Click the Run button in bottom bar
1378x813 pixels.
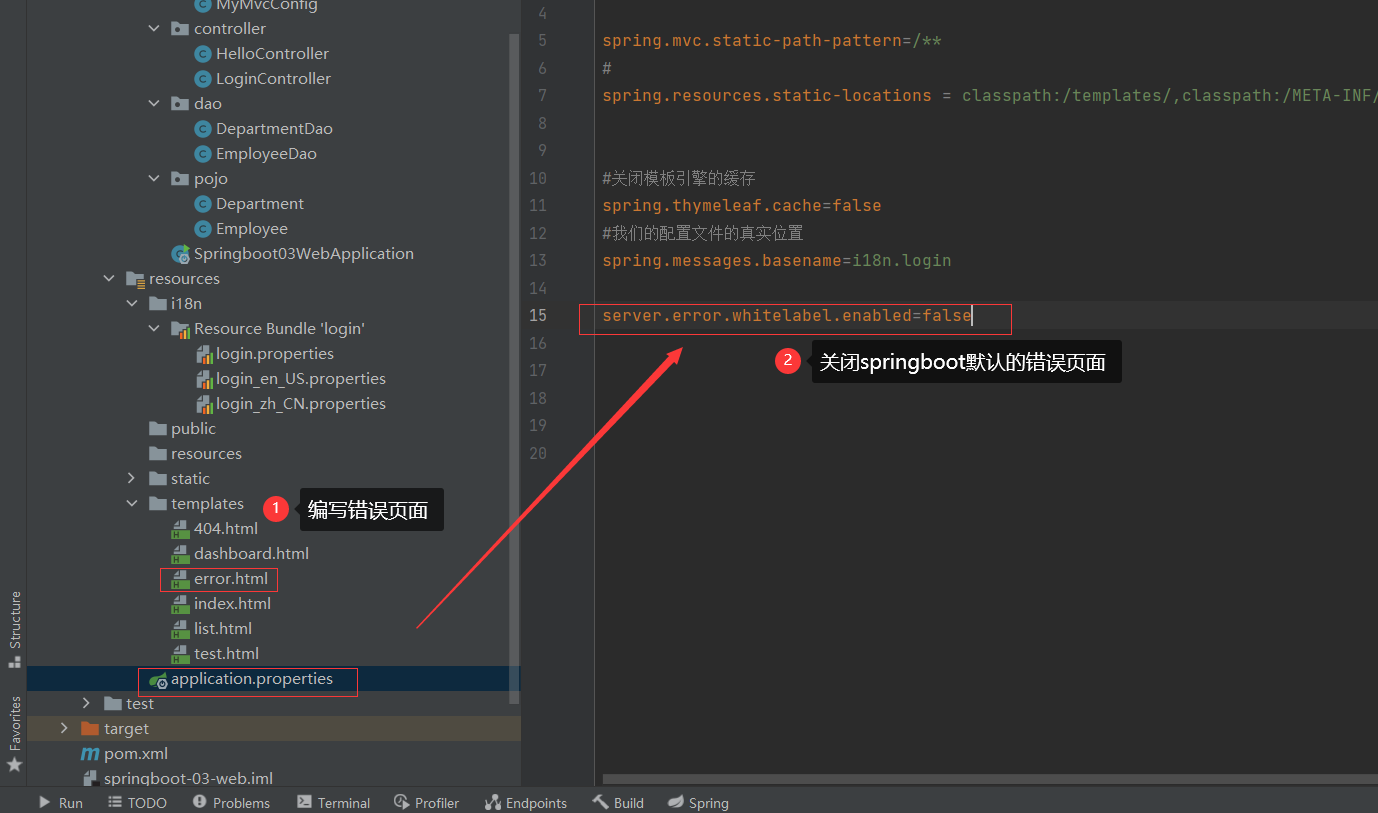pyautogui.click(x=60, y=803)
